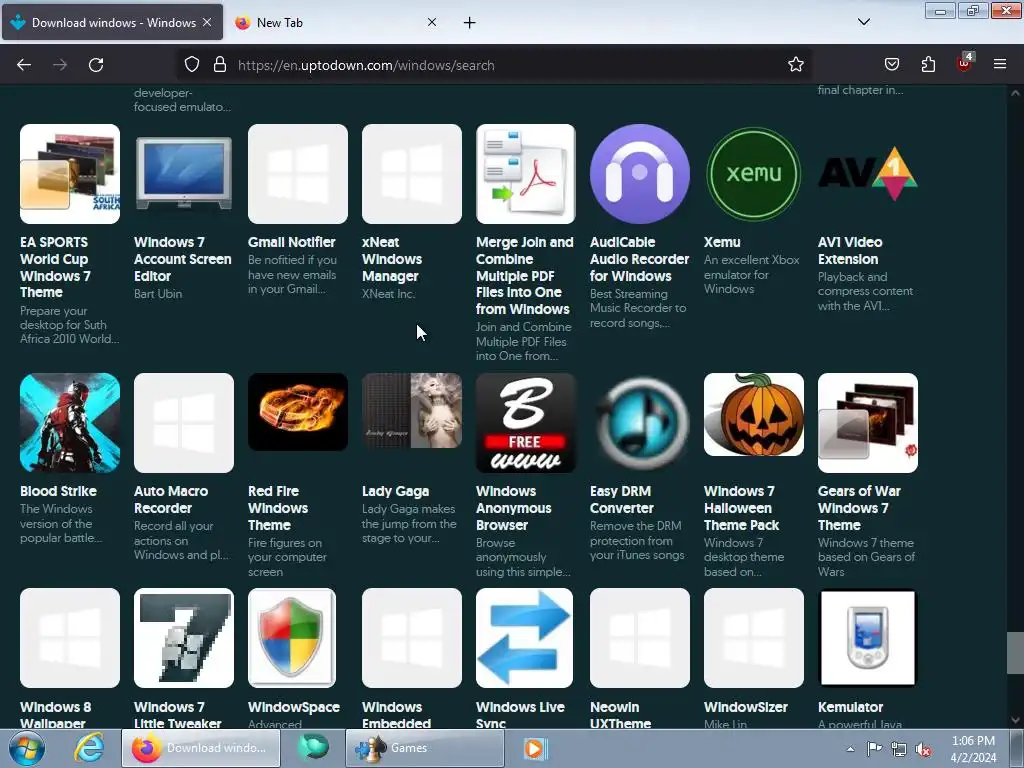The image size is (1024, 768).
Task: View site security padlock information
Action: tap(220, 65)
